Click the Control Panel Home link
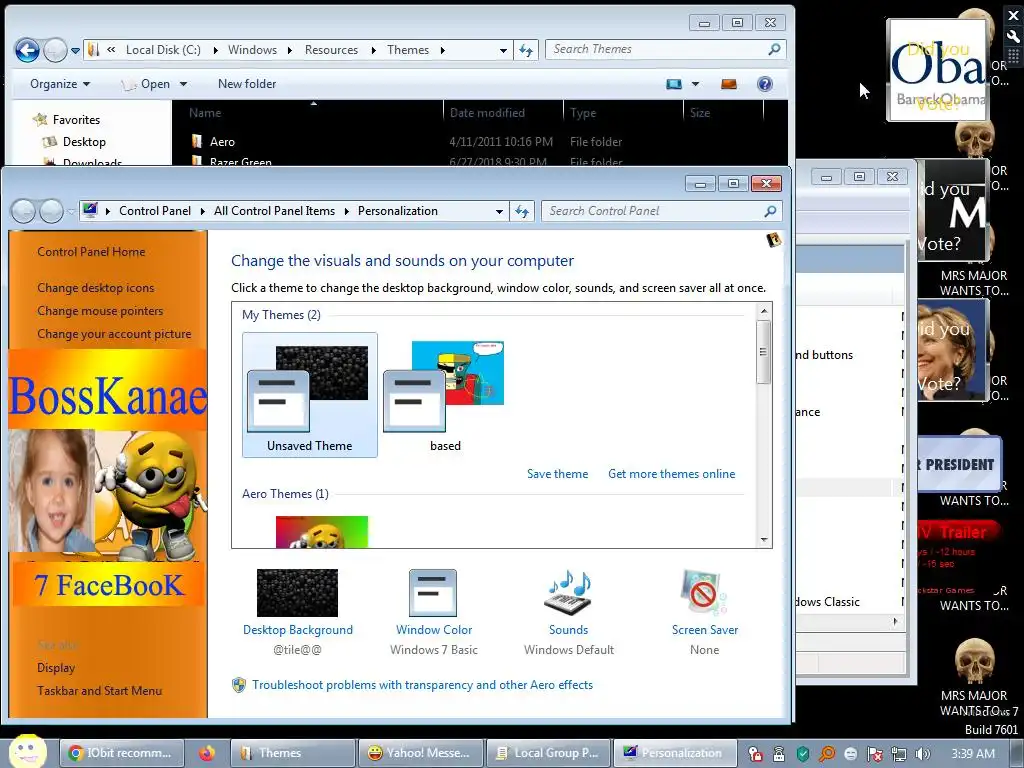The width and height of the screenshot is (1024, 768). [x=91, y=252]
